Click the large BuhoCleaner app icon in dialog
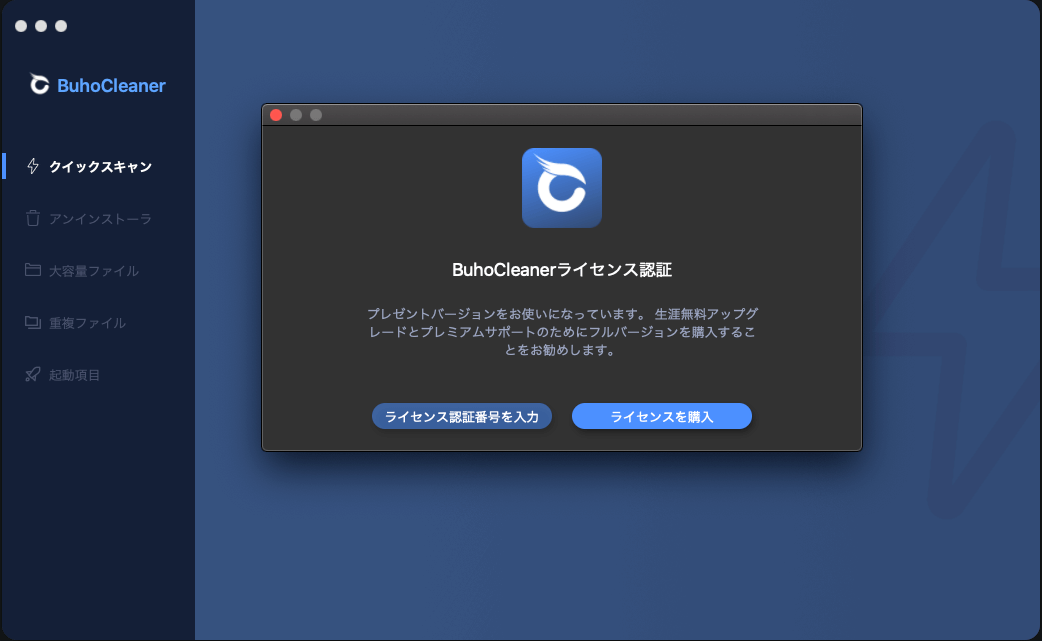This screenshot has width=1042, height=641. click(562, 188)
